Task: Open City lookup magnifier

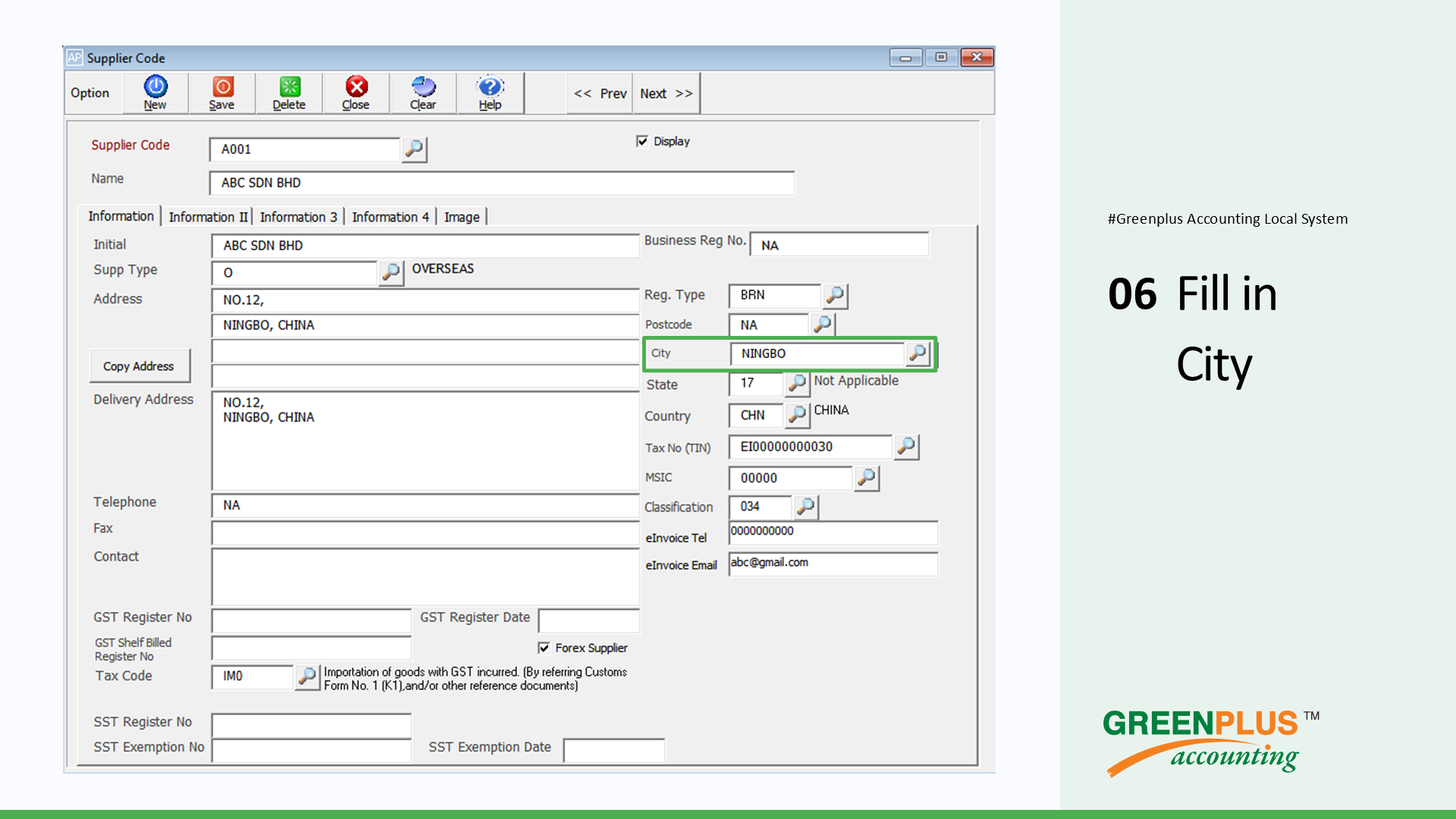Action: pos(918,353)
